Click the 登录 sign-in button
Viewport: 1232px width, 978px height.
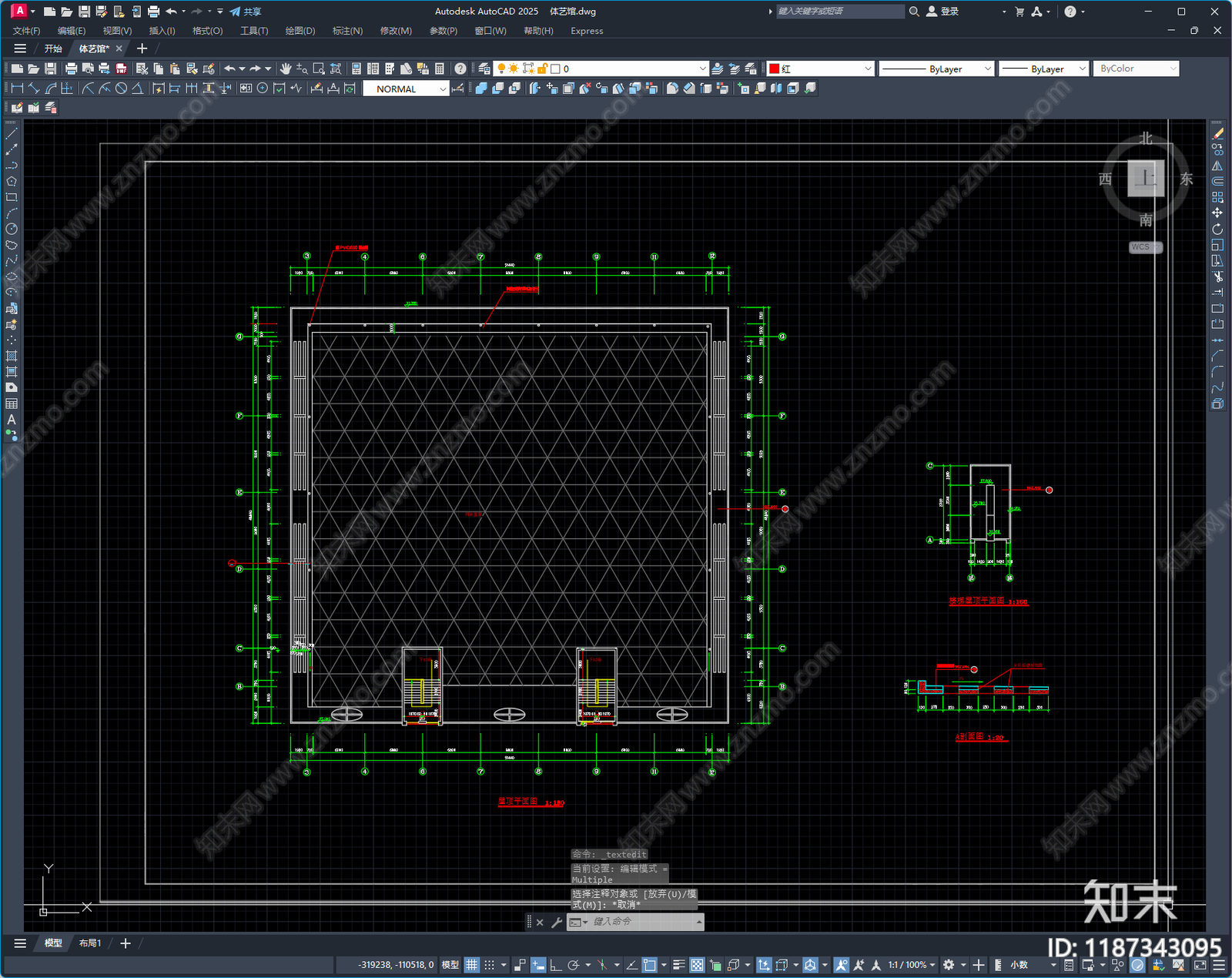942,12
